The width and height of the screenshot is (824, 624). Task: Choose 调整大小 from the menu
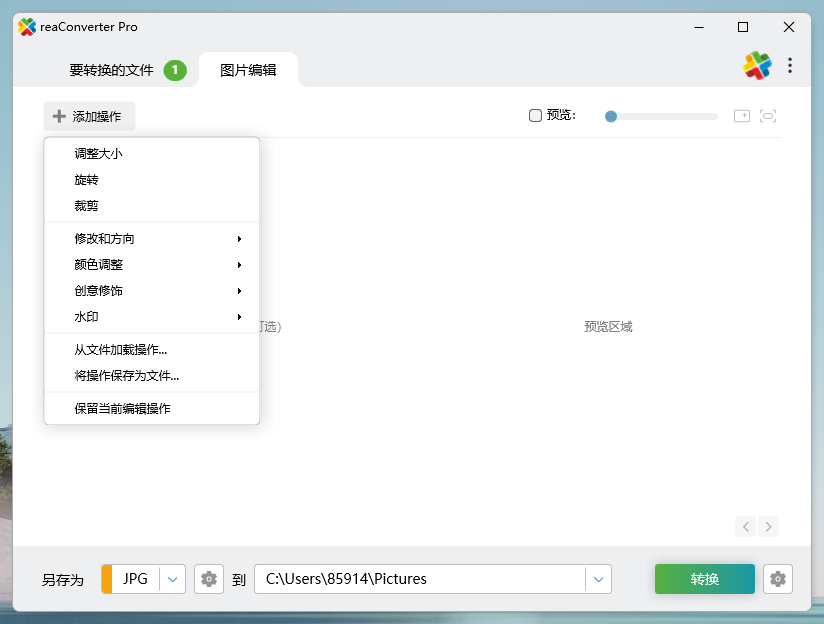click(x=151, y=154)
